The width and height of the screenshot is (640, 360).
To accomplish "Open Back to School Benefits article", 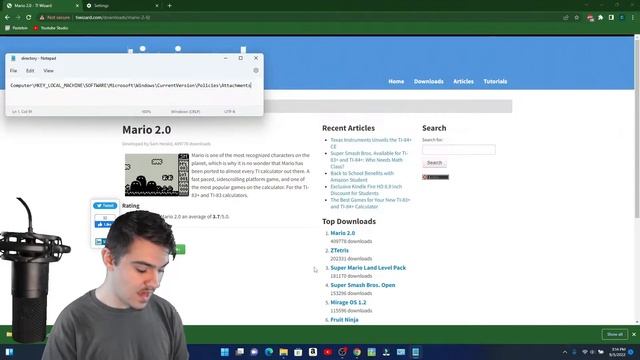I will click(x=362, y=176).
